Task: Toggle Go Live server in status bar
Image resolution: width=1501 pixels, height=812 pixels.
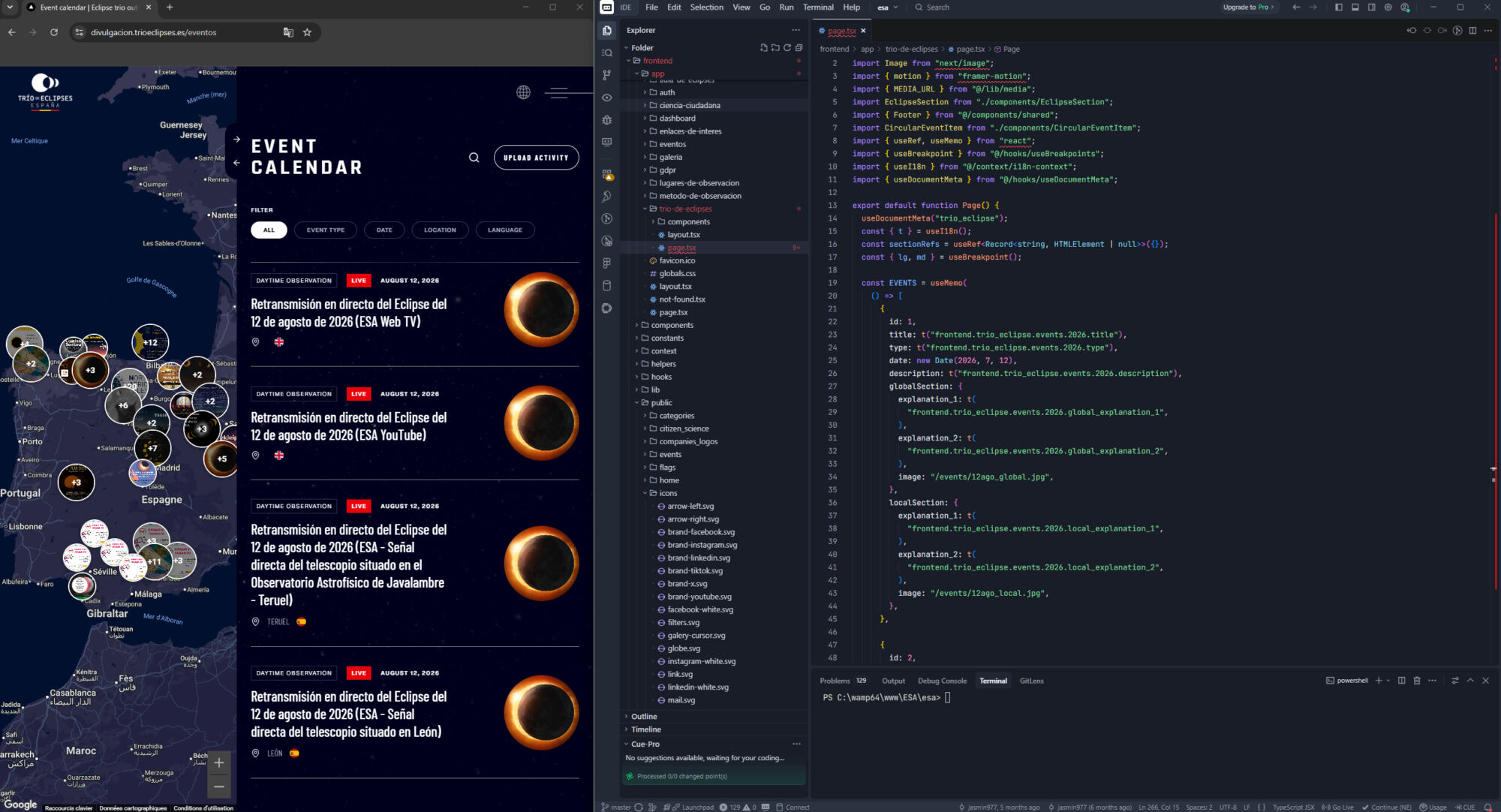Action: coord(1337,807)
